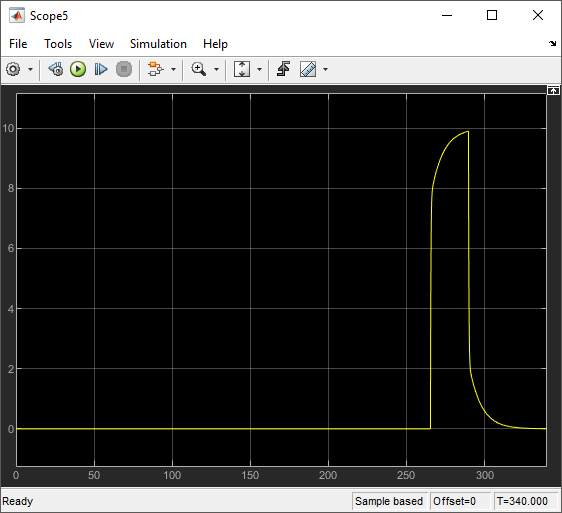Image resolution: width=562 pixels, height=513 pixels.
Task: Click the Step Back playback icon
Action: [x=56, y=69]
